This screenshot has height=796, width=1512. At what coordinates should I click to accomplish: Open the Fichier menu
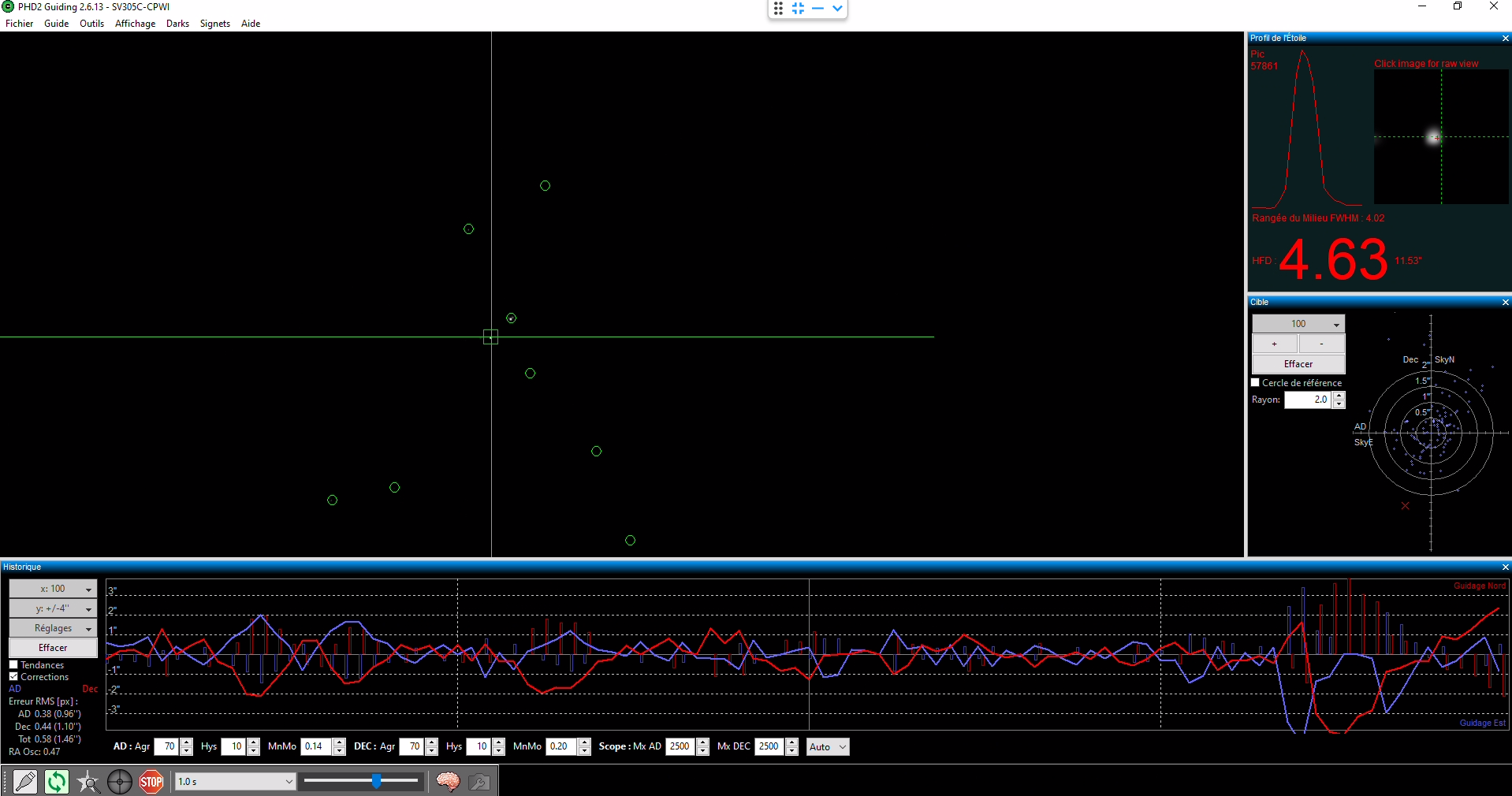click(20, 24)
